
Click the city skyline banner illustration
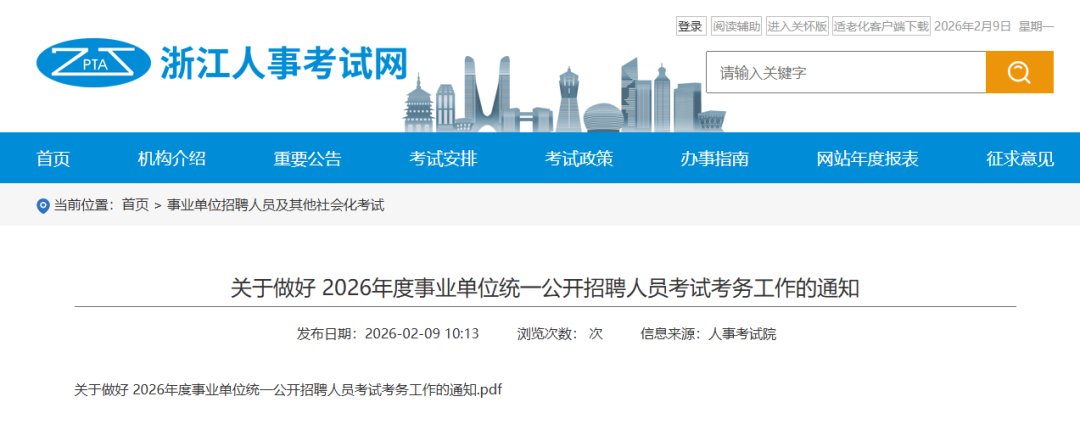click(x=563, y=94)
